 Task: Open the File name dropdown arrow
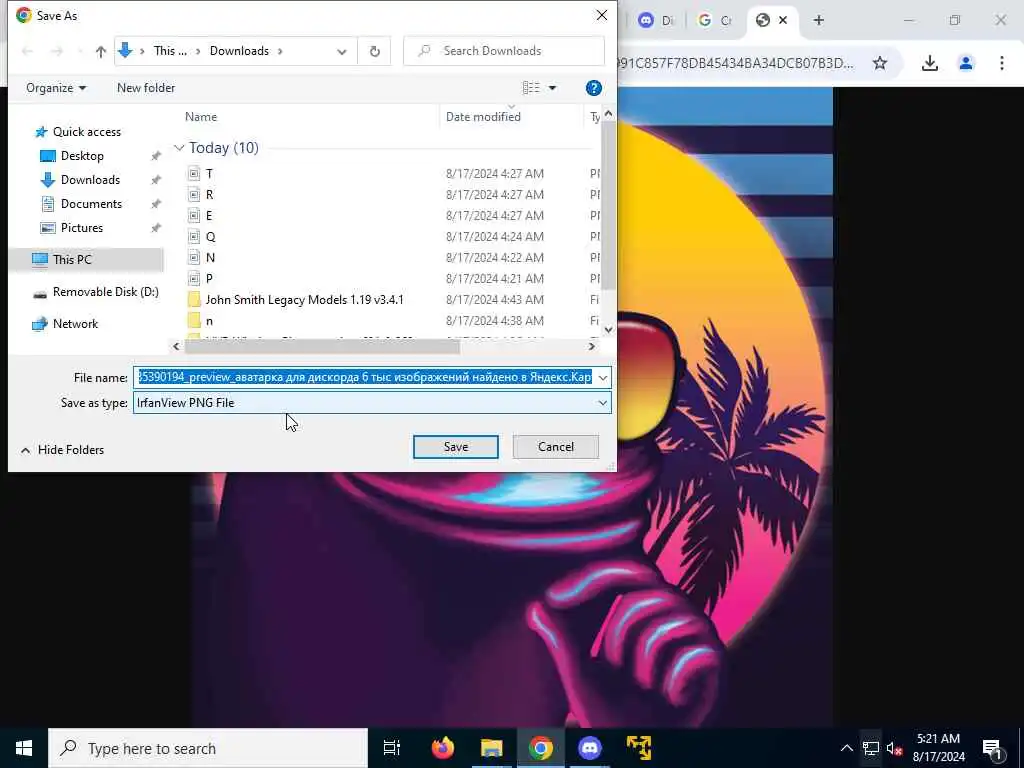pyautogui.click(x=603, y=377)
